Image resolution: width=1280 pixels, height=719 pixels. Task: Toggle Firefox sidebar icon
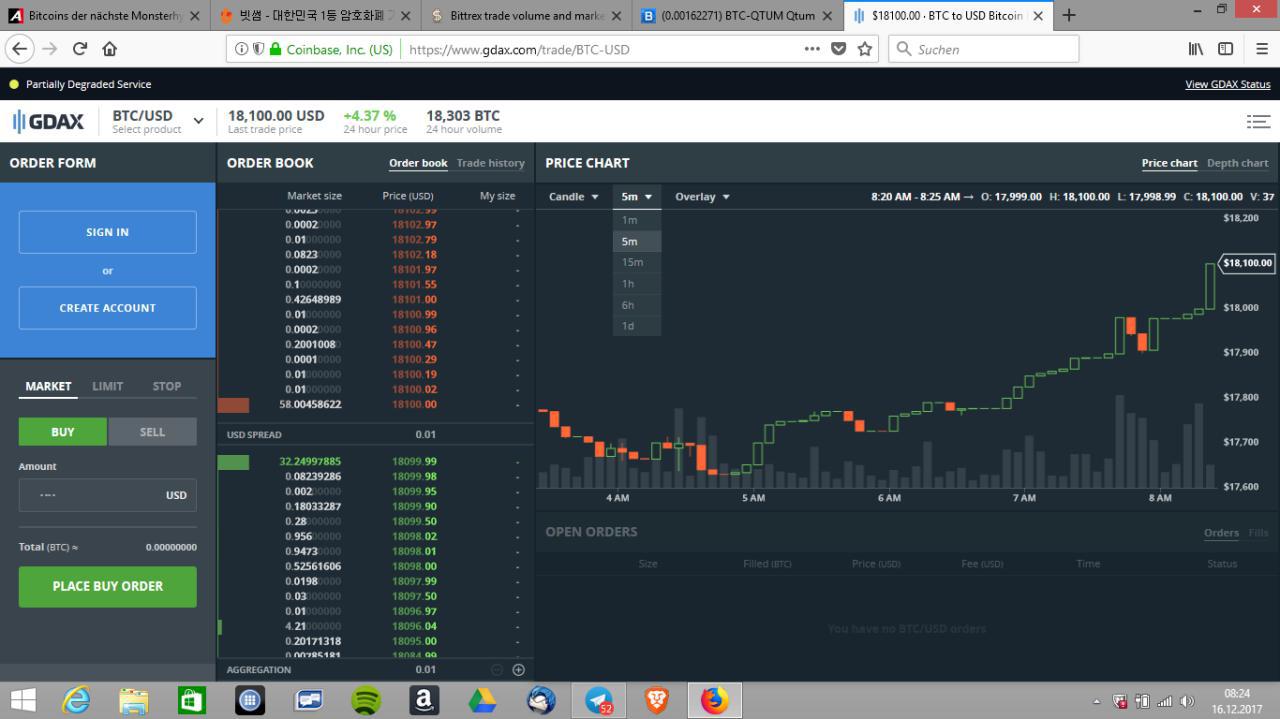(1225, 49)
